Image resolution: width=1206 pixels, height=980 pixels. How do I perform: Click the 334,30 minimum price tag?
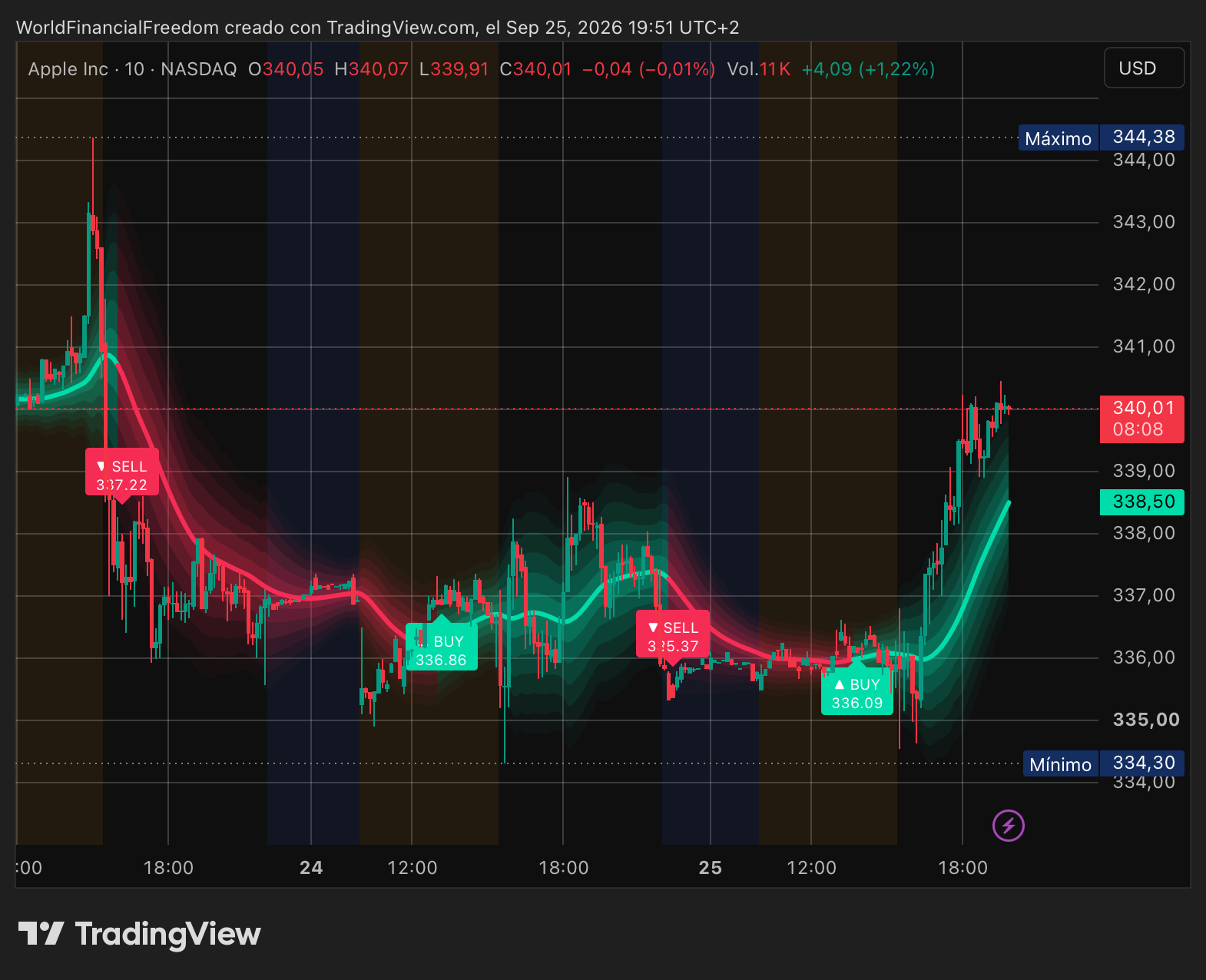click(x=1142, y=763)
